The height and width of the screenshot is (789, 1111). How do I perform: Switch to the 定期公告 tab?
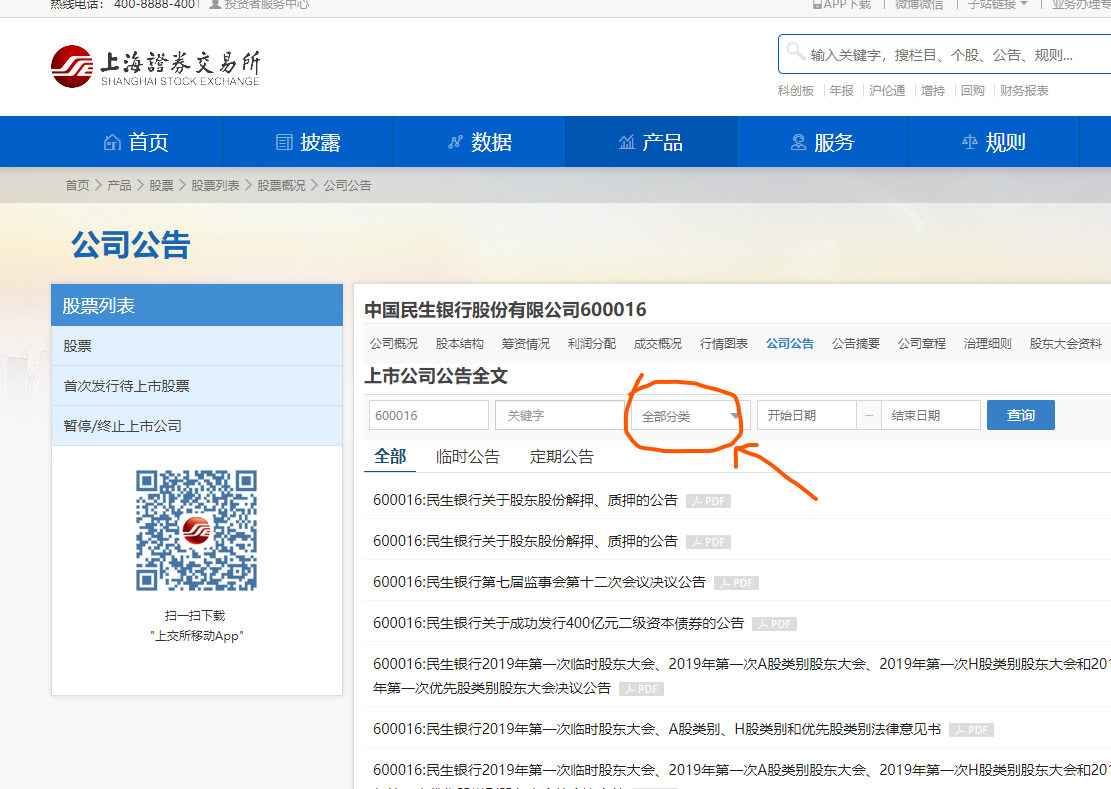click(562, 457)
